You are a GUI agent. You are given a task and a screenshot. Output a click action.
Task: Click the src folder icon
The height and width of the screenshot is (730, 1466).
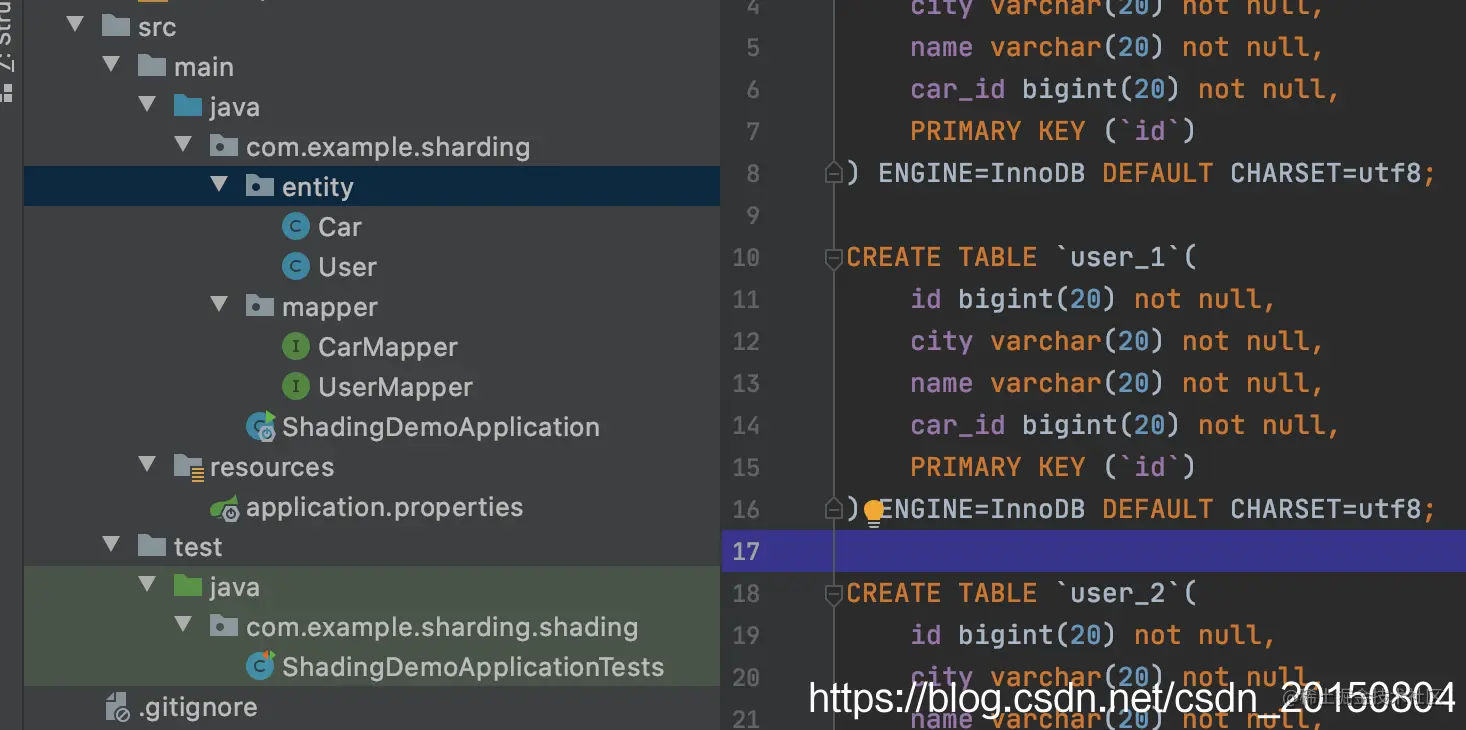tap(116, 26)
